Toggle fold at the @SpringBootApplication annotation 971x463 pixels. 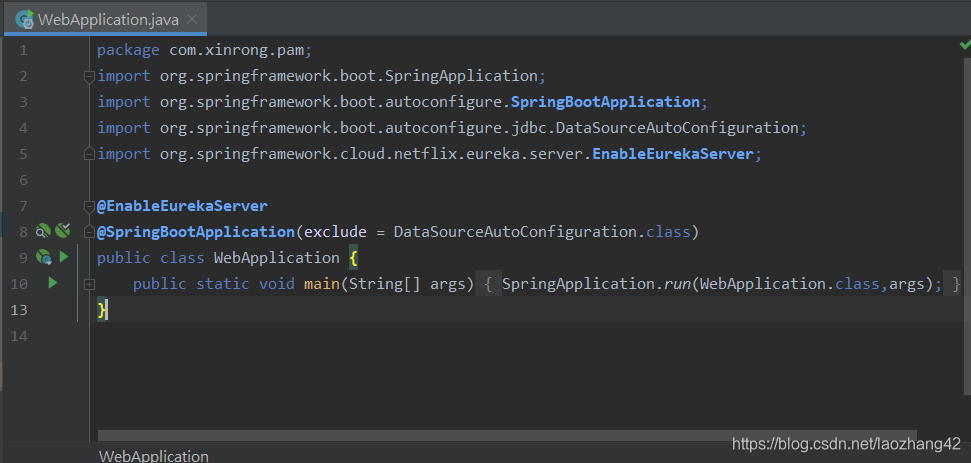[x=89, y=232]
